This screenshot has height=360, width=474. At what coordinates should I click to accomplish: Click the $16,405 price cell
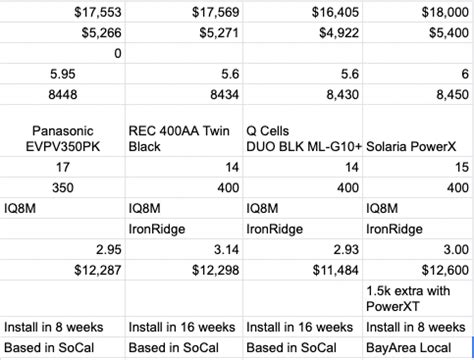[x=303, y=12]
